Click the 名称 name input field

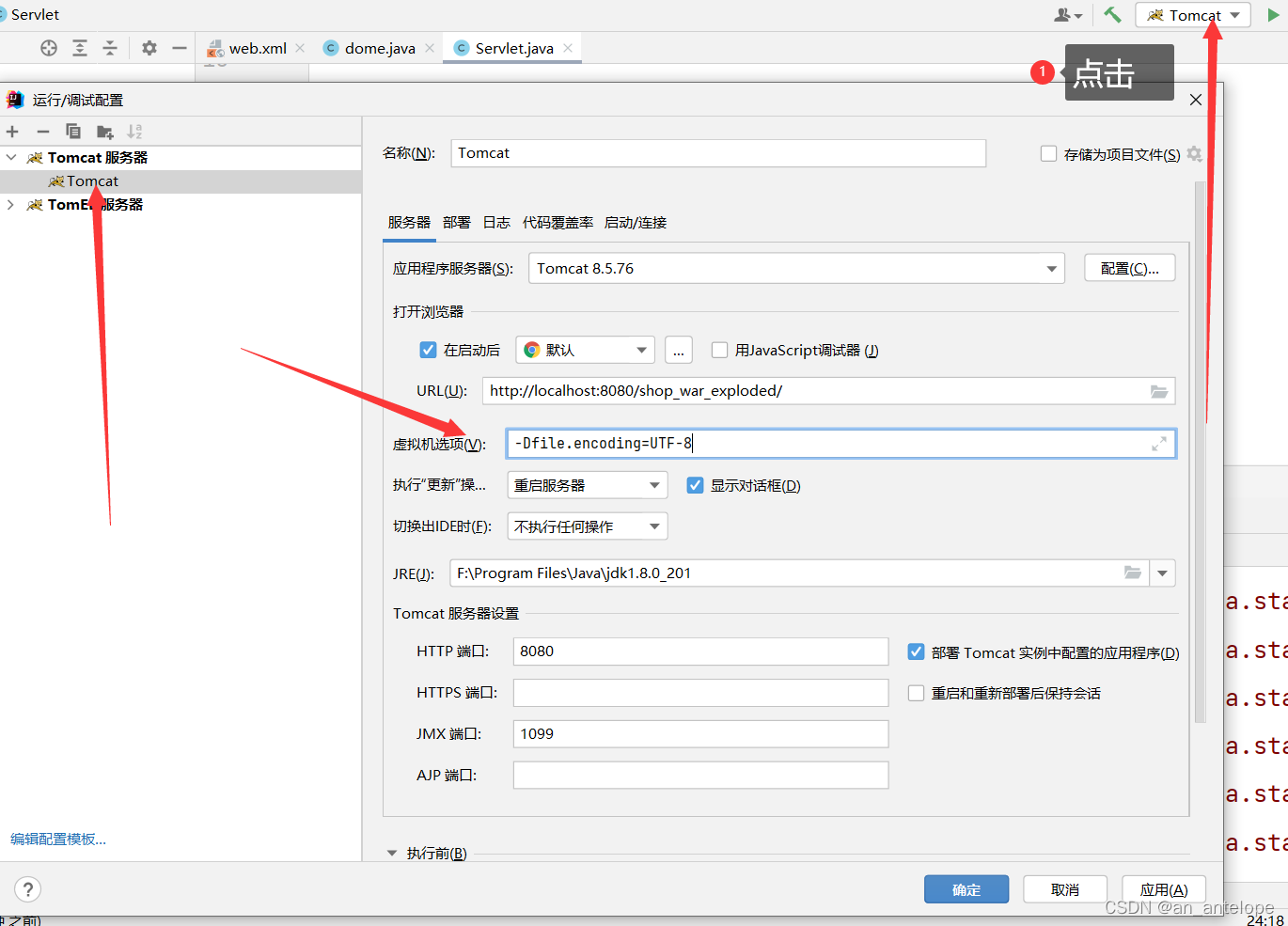tap(718, 153)
